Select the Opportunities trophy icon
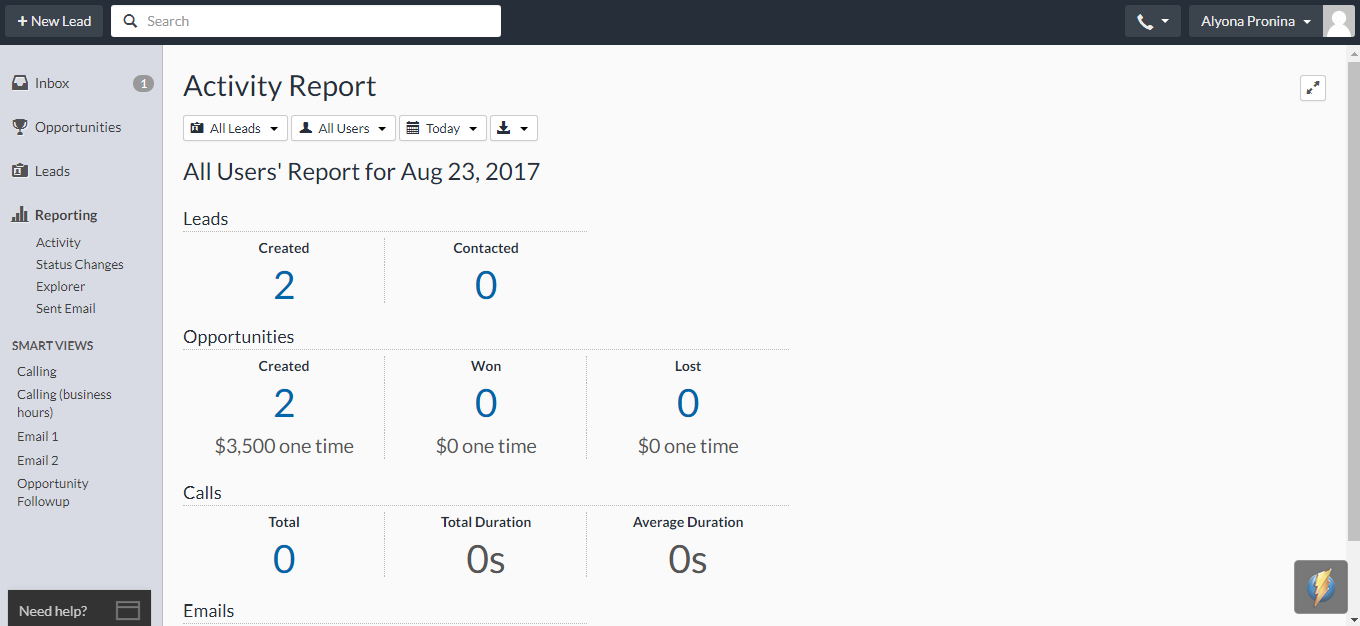This screenshot has width=1360, height=626. coord(20,127)
